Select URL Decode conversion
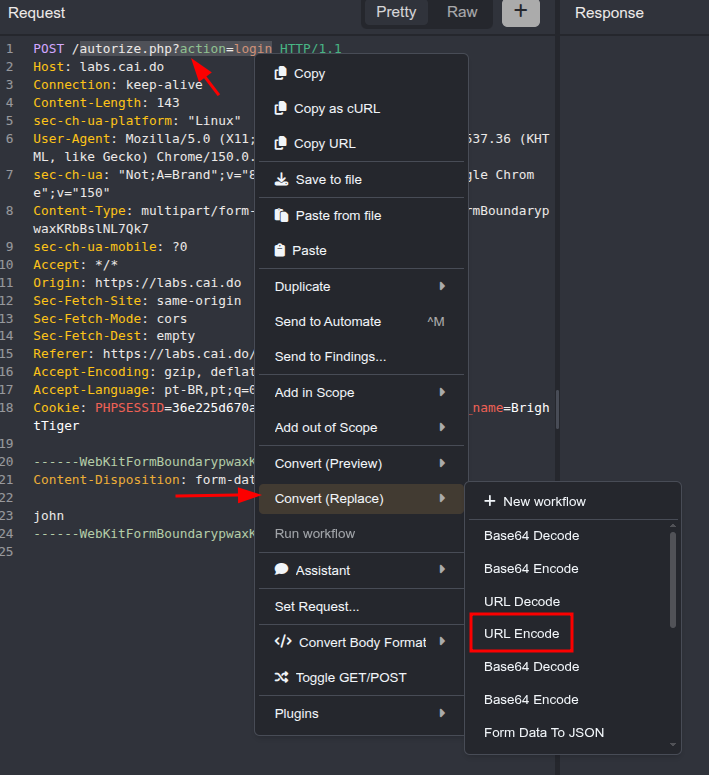 coord(569,602)
